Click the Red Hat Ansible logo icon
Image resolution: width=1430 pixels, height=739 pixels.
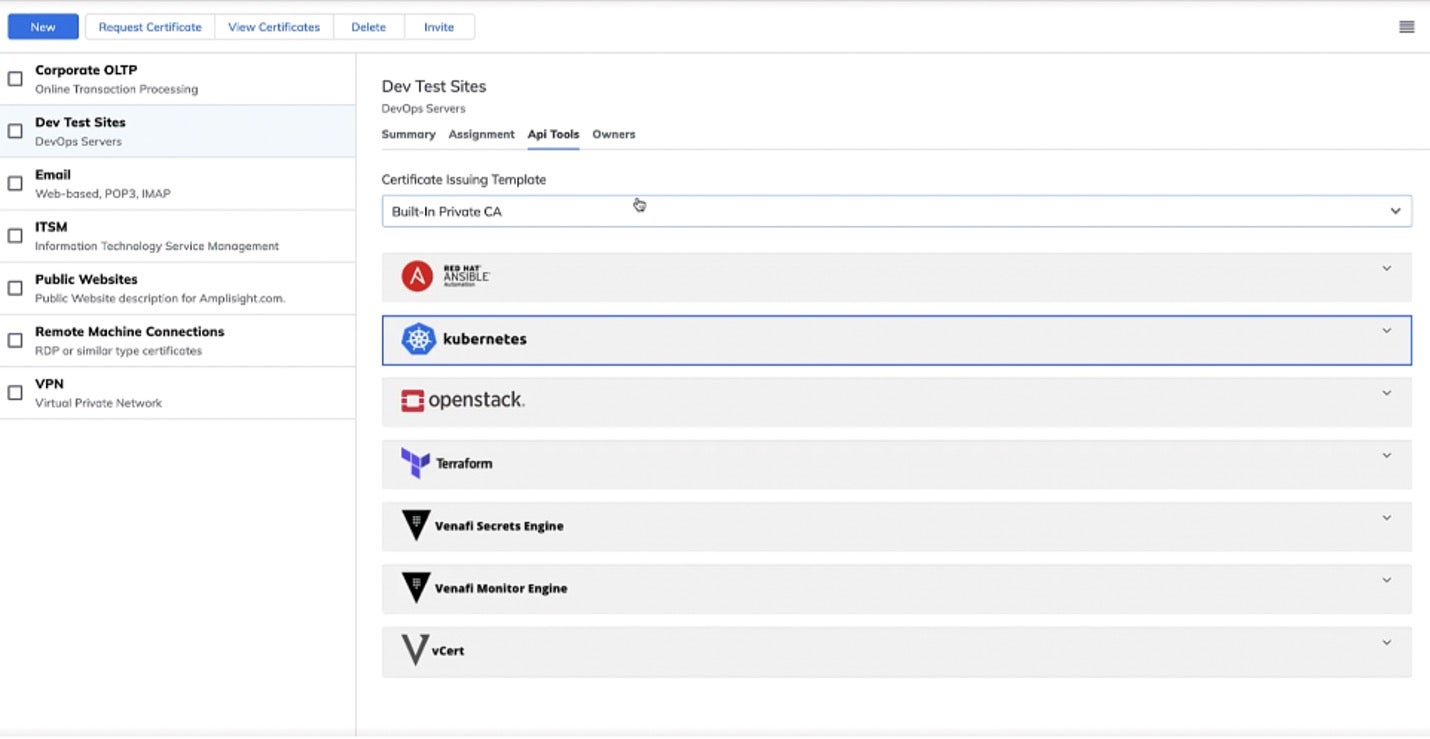[x=417, y=276]
